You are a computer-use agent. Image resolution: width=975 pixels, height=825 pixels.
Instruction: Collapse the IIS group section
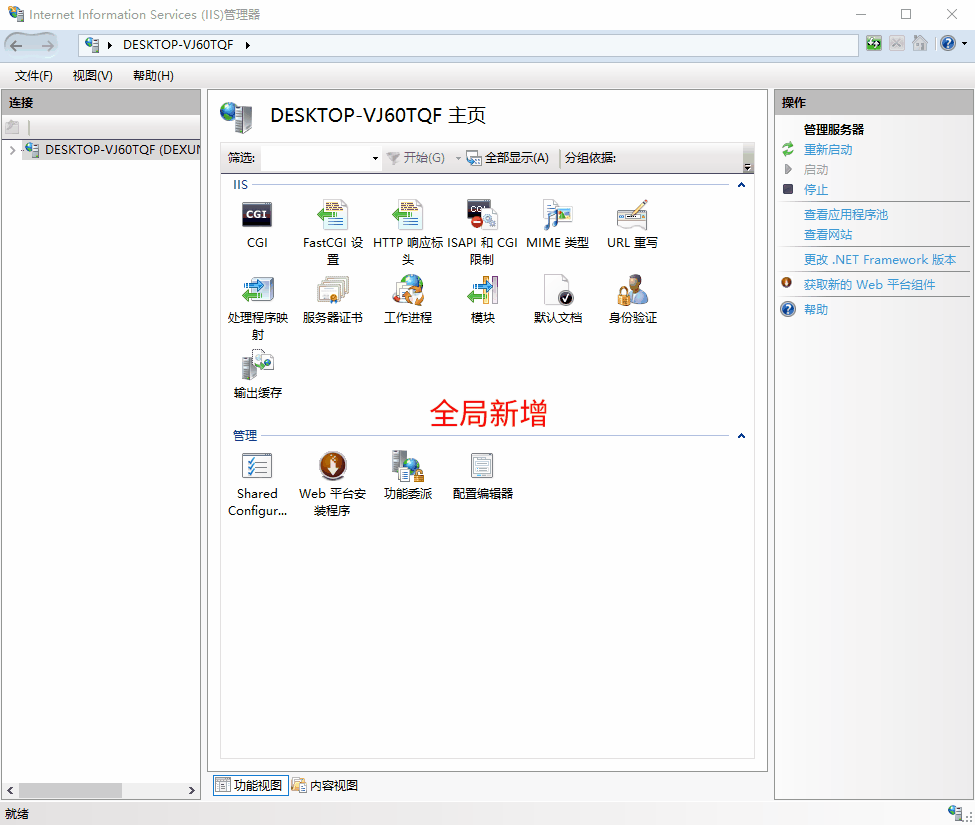pyautogui.click(x=741, y=185)
